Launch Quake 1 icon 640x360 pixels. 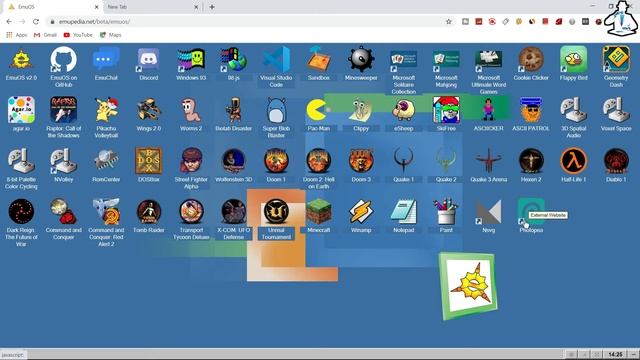(x=403, y=161)
